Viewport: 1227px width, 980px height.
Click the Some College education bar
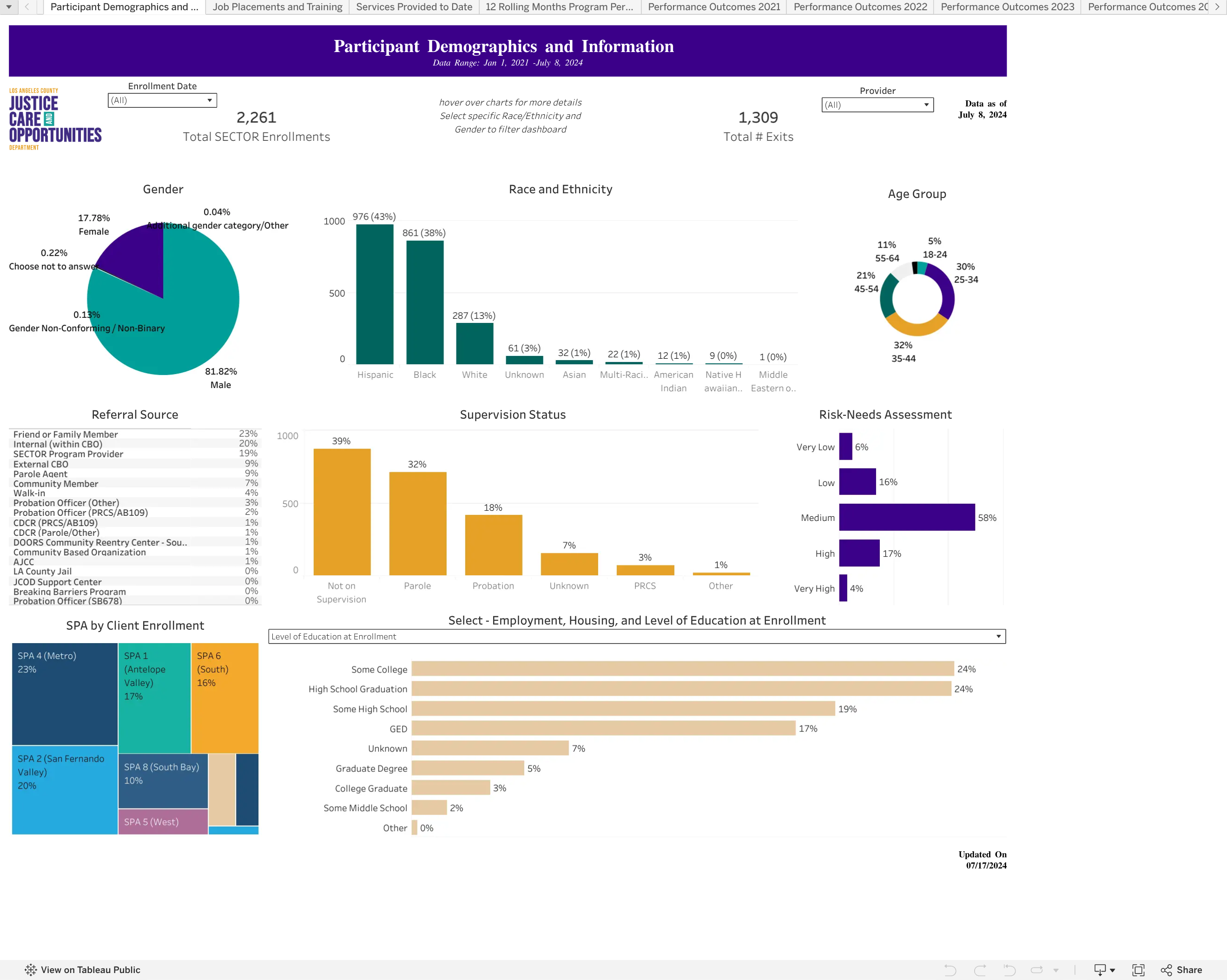(x=682, y=669)
